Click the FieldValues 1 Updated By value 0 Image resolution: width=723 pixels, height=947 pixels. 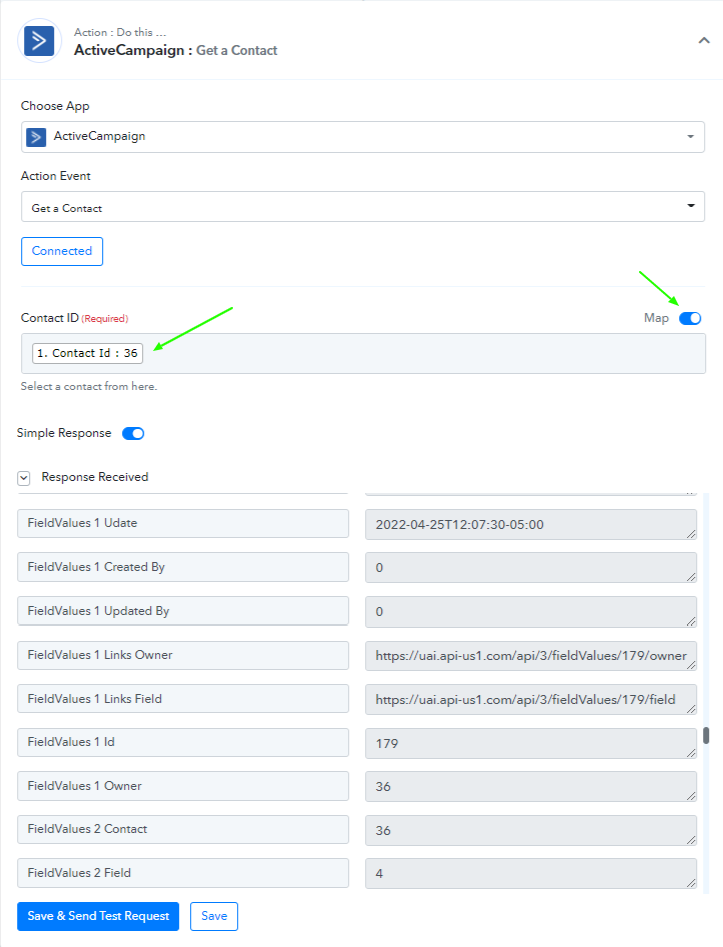coord(530,612)
